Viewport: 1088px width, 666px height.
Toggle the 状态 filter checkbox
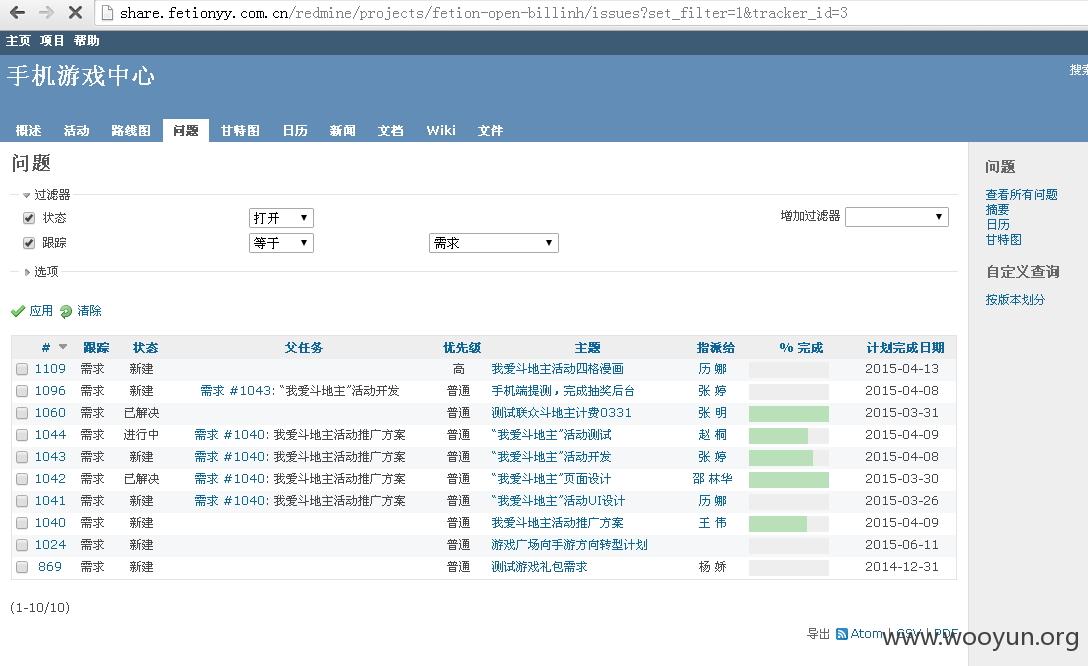(28, 218)
